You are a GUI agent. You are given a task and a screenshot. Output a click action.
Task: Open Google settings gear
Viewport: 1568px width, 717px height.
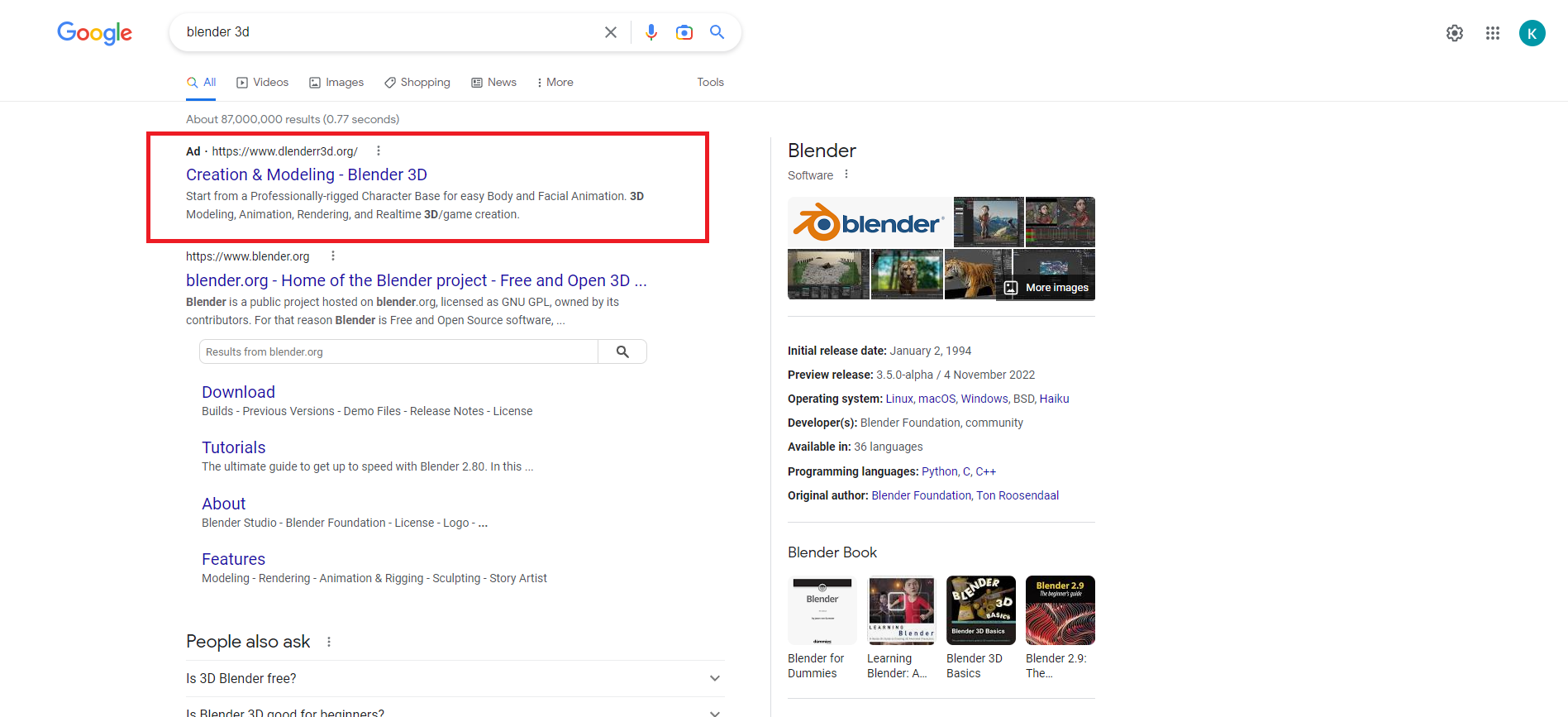tap(1455, 33)
